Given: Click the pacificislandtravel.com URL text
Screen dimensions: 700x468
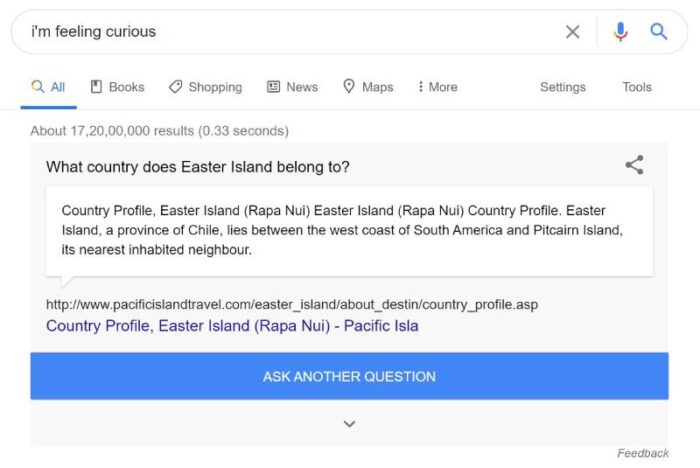Looking at the screenshot, I should click(292, 305).
